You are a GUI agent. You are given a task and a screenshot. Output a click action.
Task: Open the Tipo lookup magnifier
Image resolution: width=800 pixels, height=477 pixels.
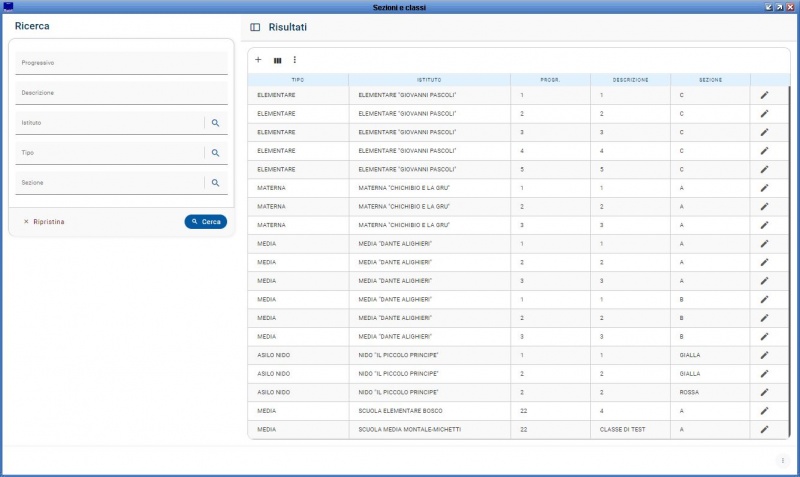(x=215, y=153)
